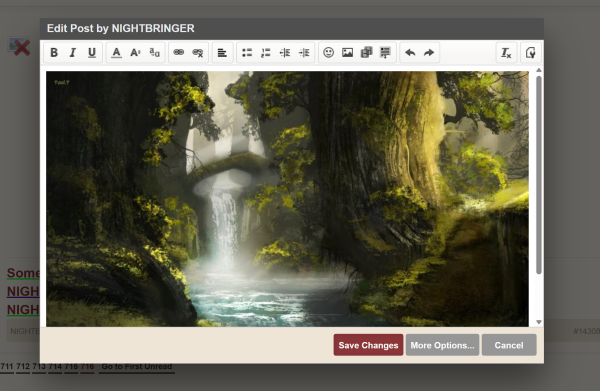This screenshot has height=391, width=600.
Task: Click the broken image icon behind dialog
Action: click(x=20, y=47)
